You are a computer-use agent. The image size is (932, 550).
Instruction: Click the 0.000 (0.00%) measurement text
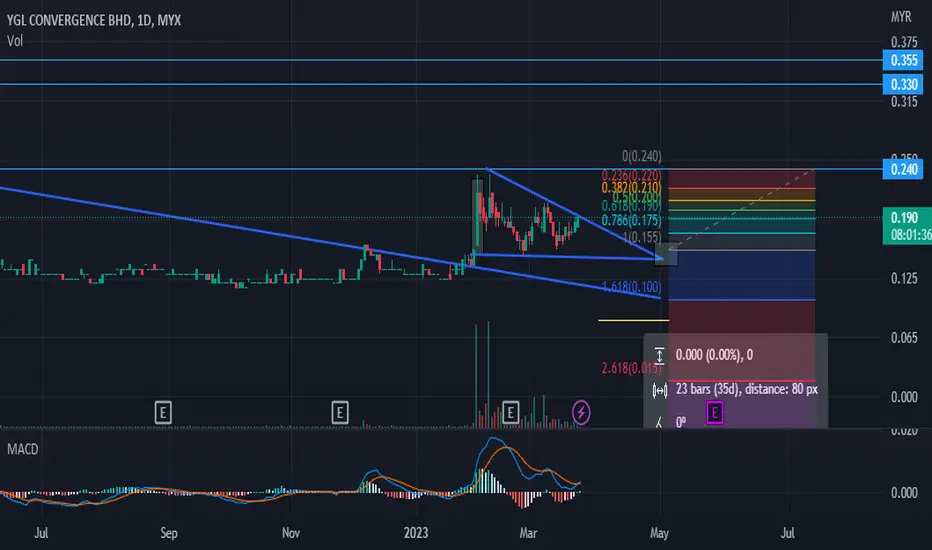pos(714,355)
